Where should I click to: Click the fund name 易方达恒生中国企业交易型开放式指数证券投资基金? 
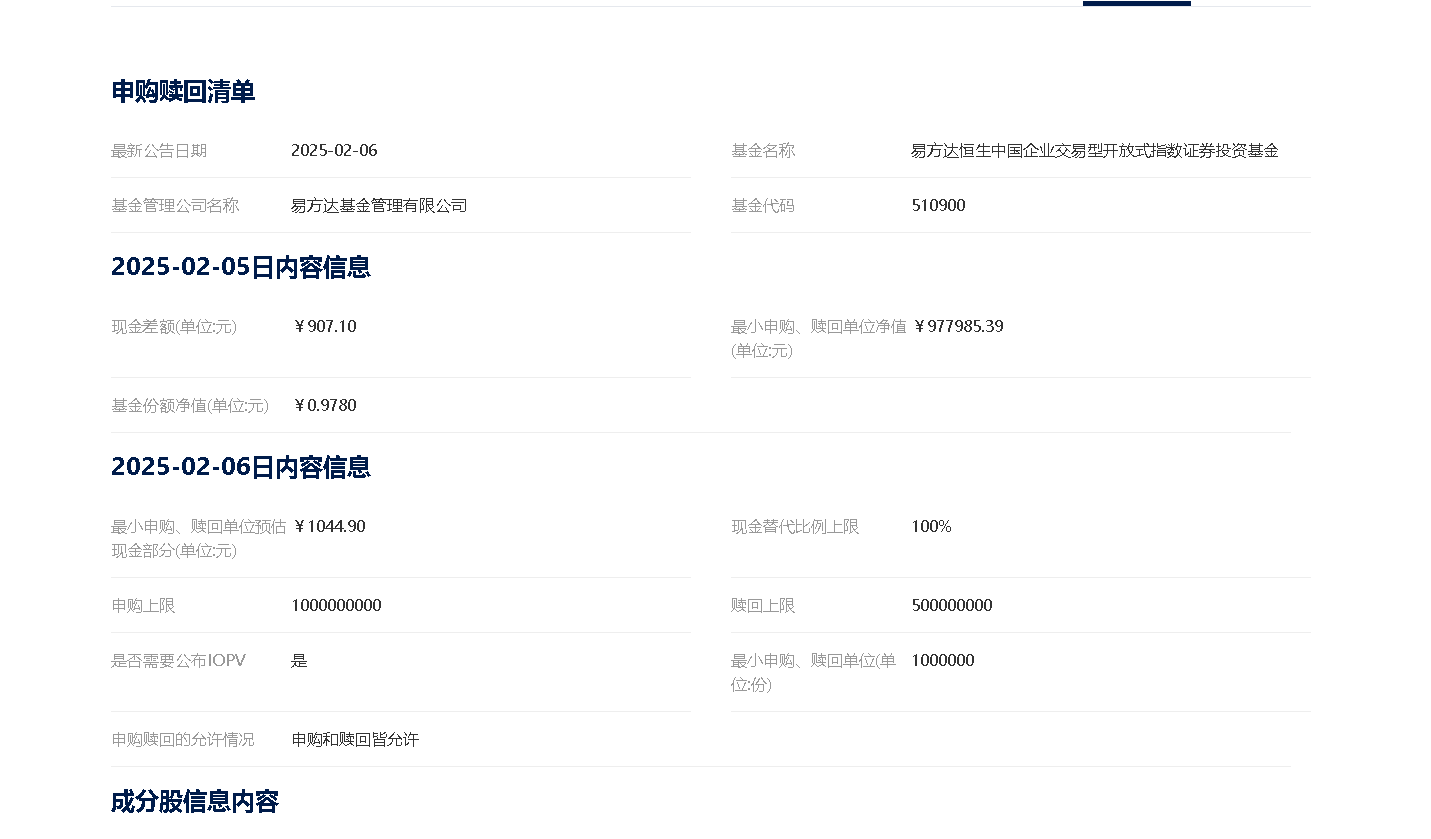coord(1095,151)
